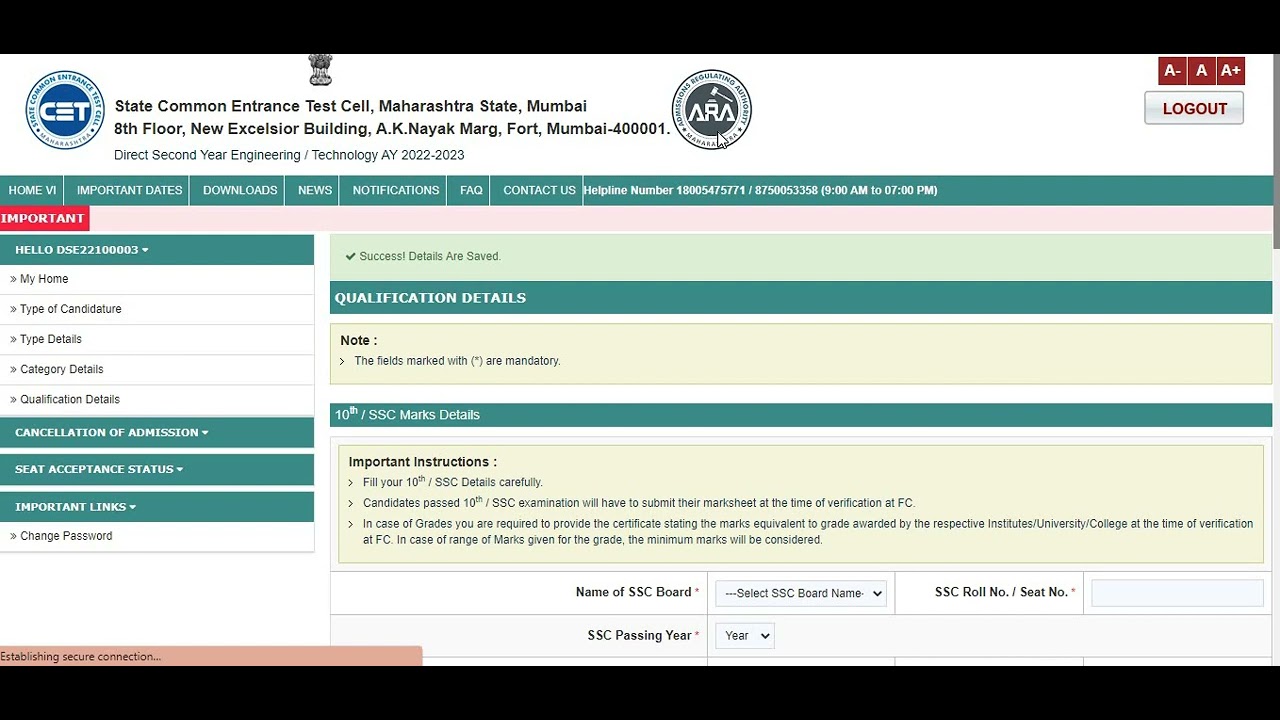Click 'Direct Second Year Engineering / Technology AY 2022-2023' text
Screen dimensions: 1280x720
point(289,155)
